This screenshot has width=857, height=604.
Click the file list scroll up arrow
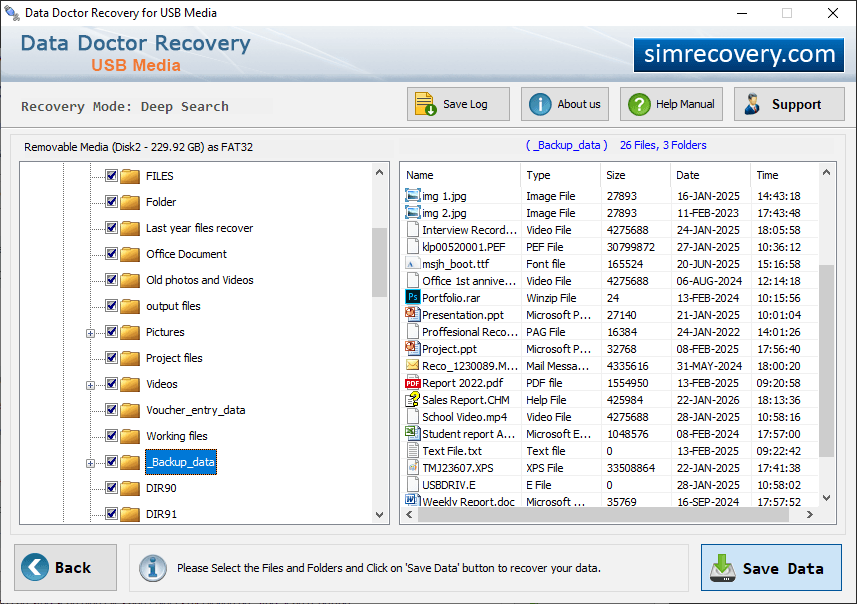click(826, 173)
